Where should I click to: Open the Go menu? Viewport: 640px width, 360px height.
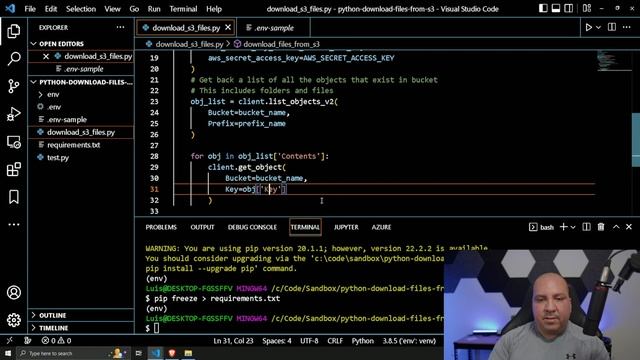click(134, 9)
